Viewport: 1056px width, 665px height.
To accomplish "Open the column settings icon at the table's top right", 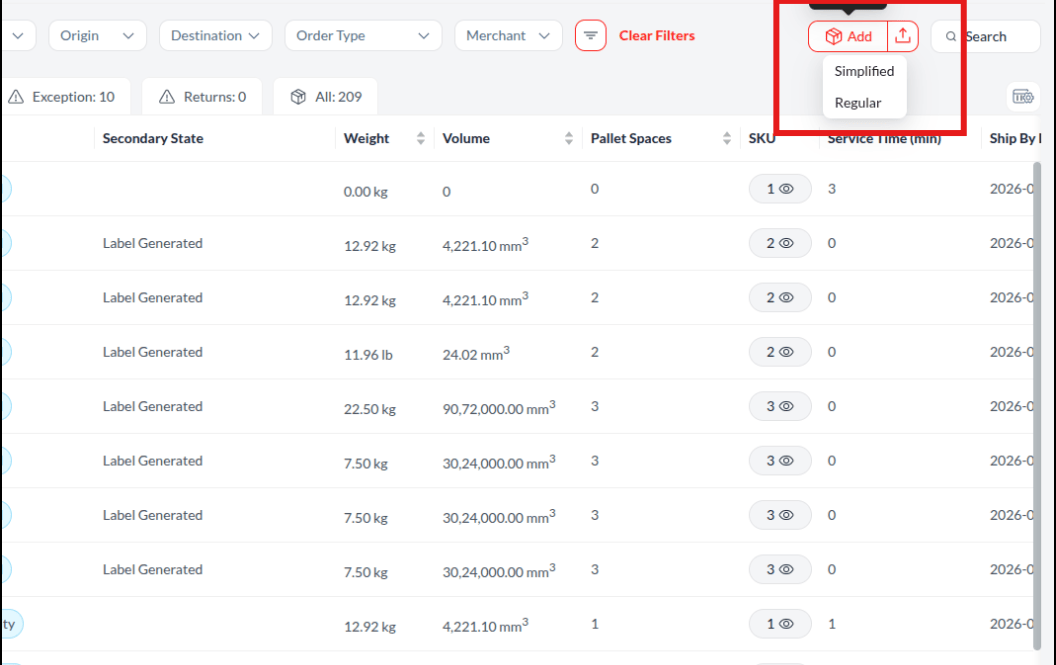I will [1023, 97].
